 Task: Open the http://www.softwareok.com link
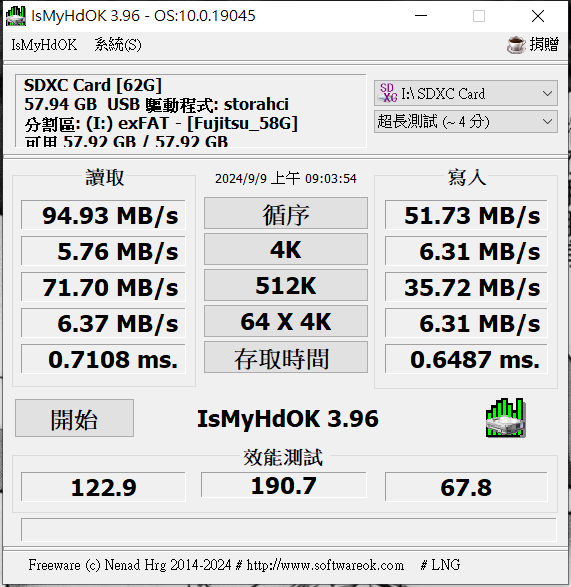tap(325, 565)
